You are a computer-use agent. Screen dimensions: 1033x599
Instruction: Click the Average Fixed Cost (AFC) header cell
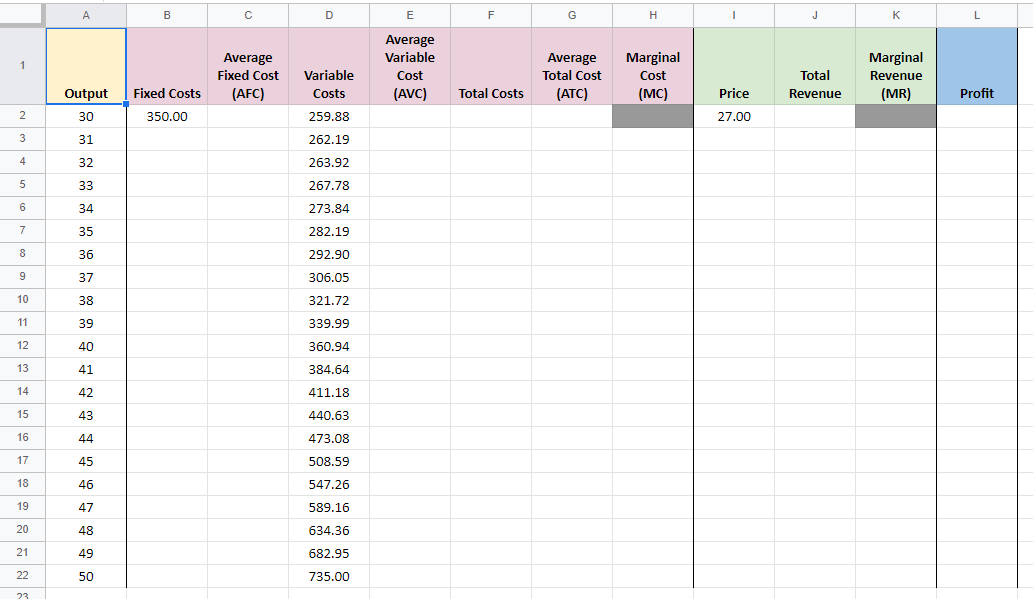(247, 66)
